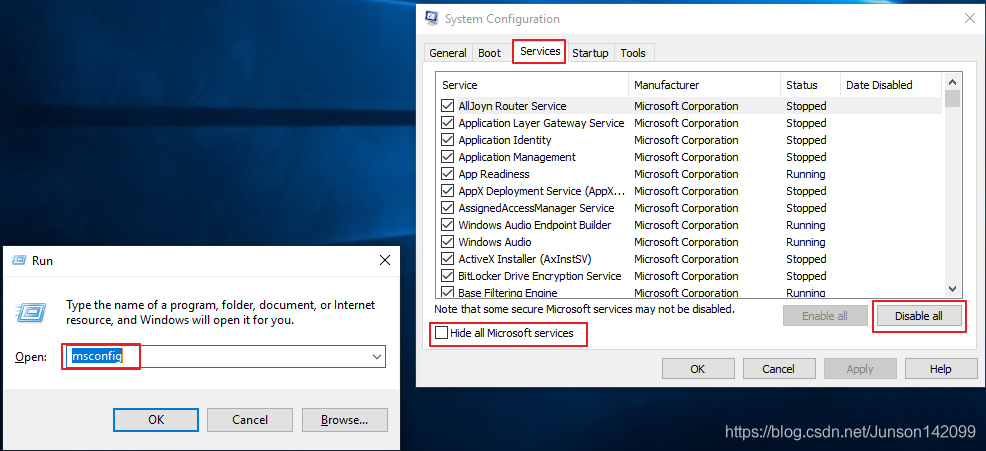The height and width of the screenshot is (451, 986).
Task: Open the Tools tab
Action: point(633,53)
